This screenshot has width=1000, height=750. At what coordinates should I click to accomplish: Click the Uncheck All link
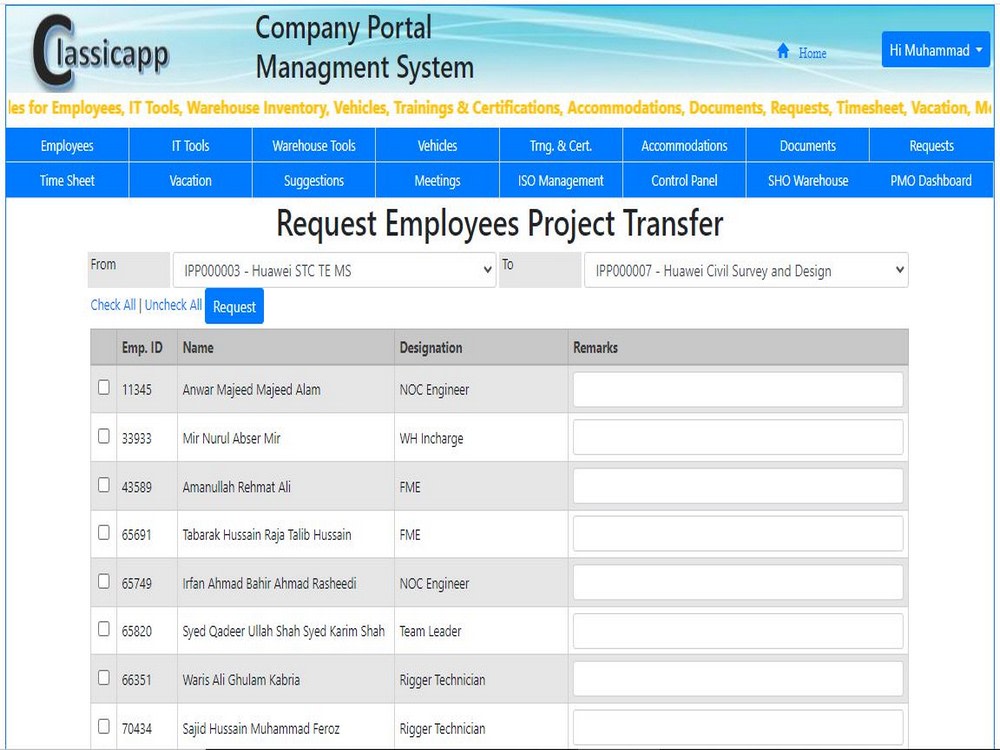coord(173,305)
